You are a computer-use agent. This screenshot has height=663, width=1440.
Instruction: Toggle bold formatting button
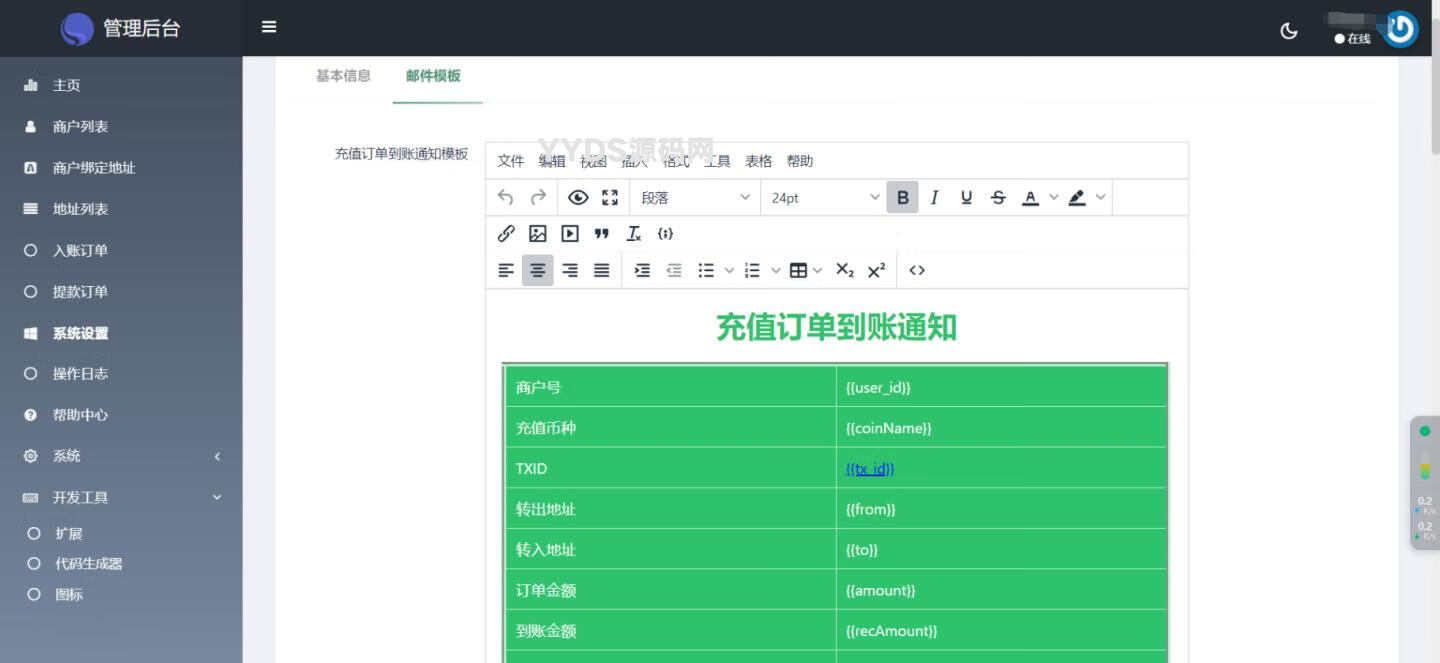pos(902,198)
